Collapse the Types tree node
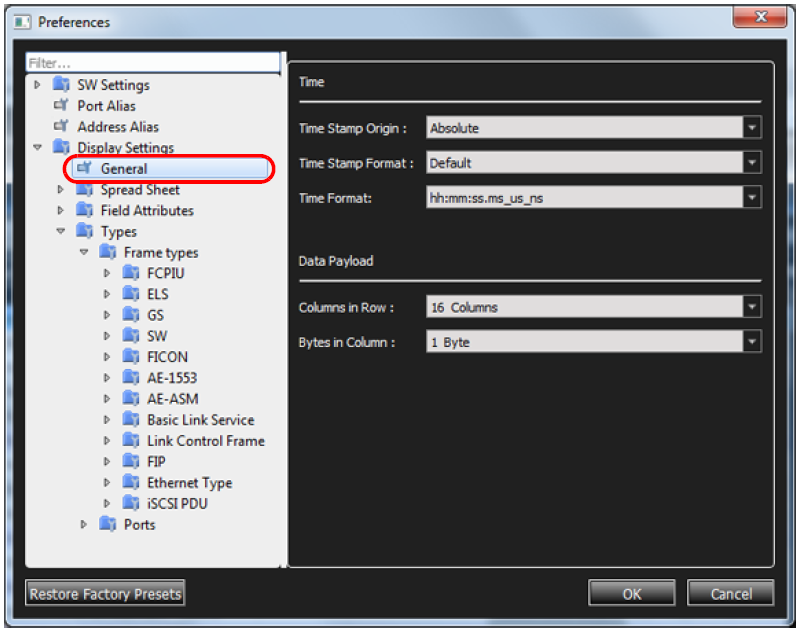 click(60, 231)
